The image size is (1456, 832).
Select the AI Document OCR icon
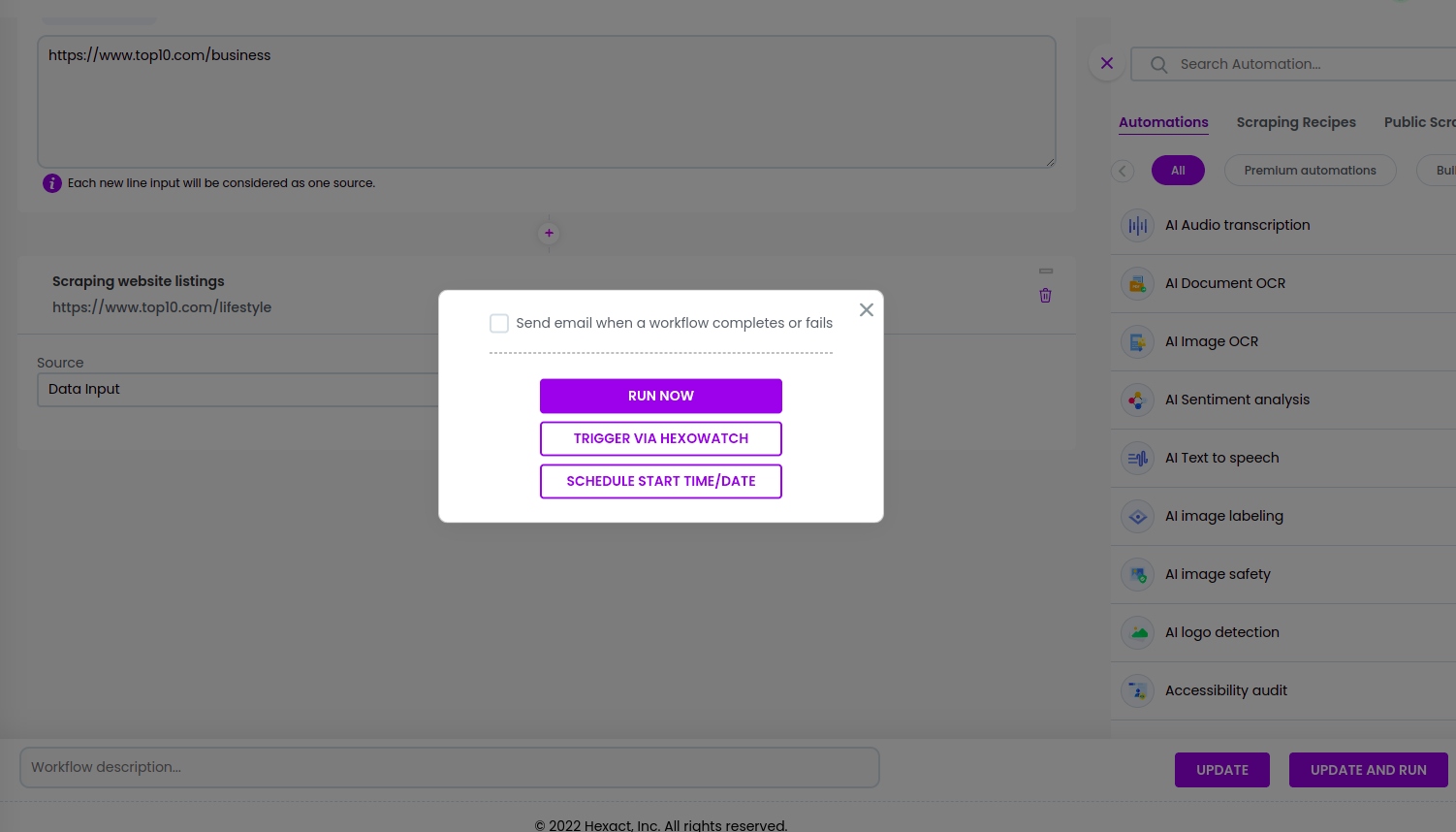pos(1137,283)
